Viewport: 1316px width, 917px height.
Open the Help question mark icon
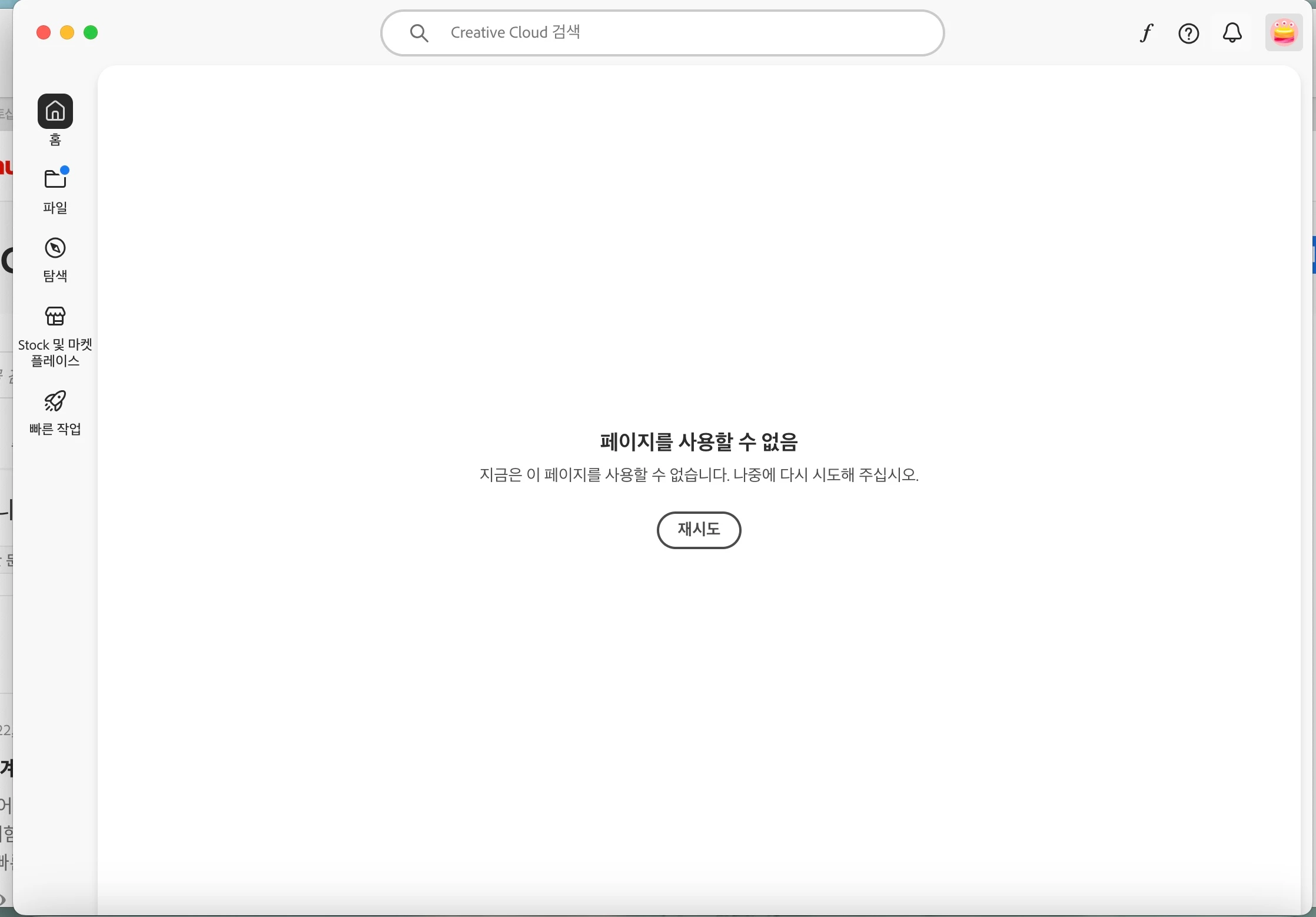tap(1188, 34)
